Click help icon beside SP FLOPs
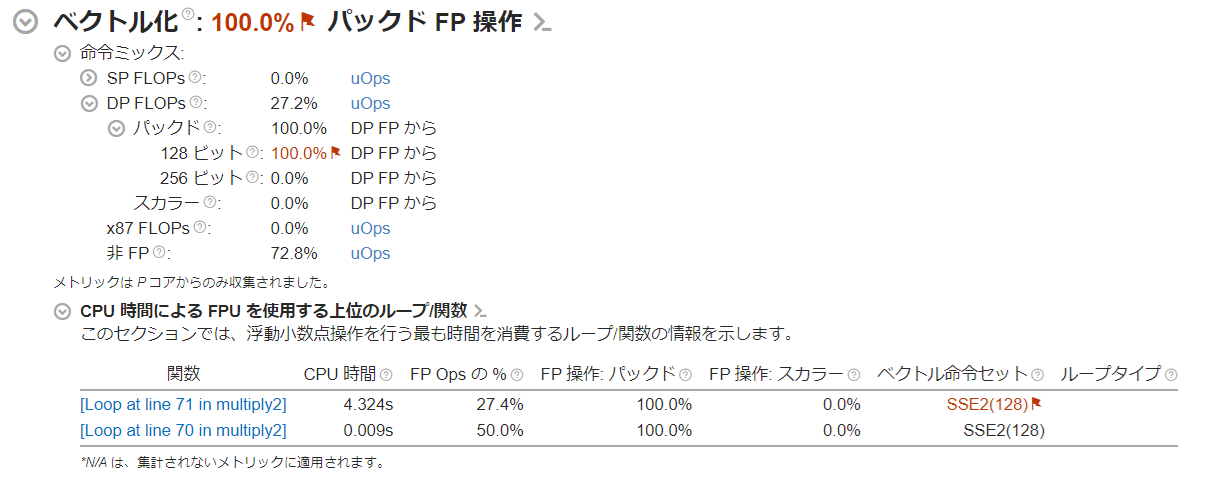1224x484 pixels. [x=195, y=77]
